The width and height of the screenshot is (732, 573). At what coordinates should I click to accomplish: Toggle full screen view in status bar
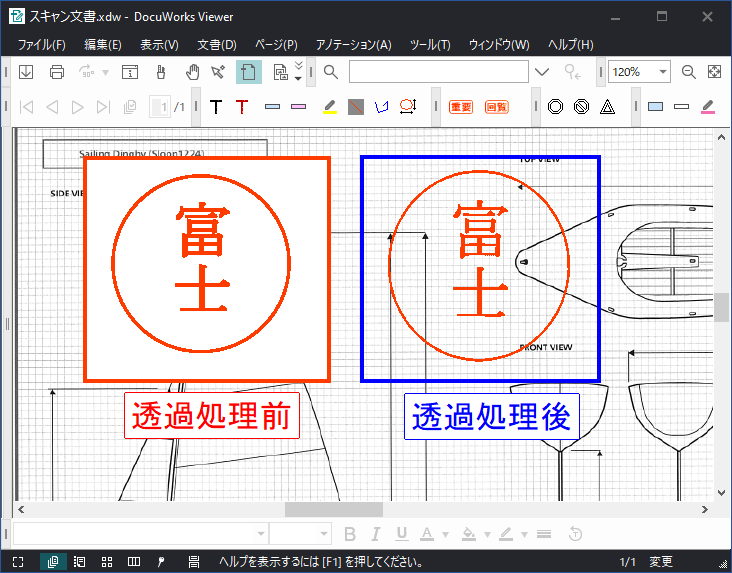pos(18,562)
